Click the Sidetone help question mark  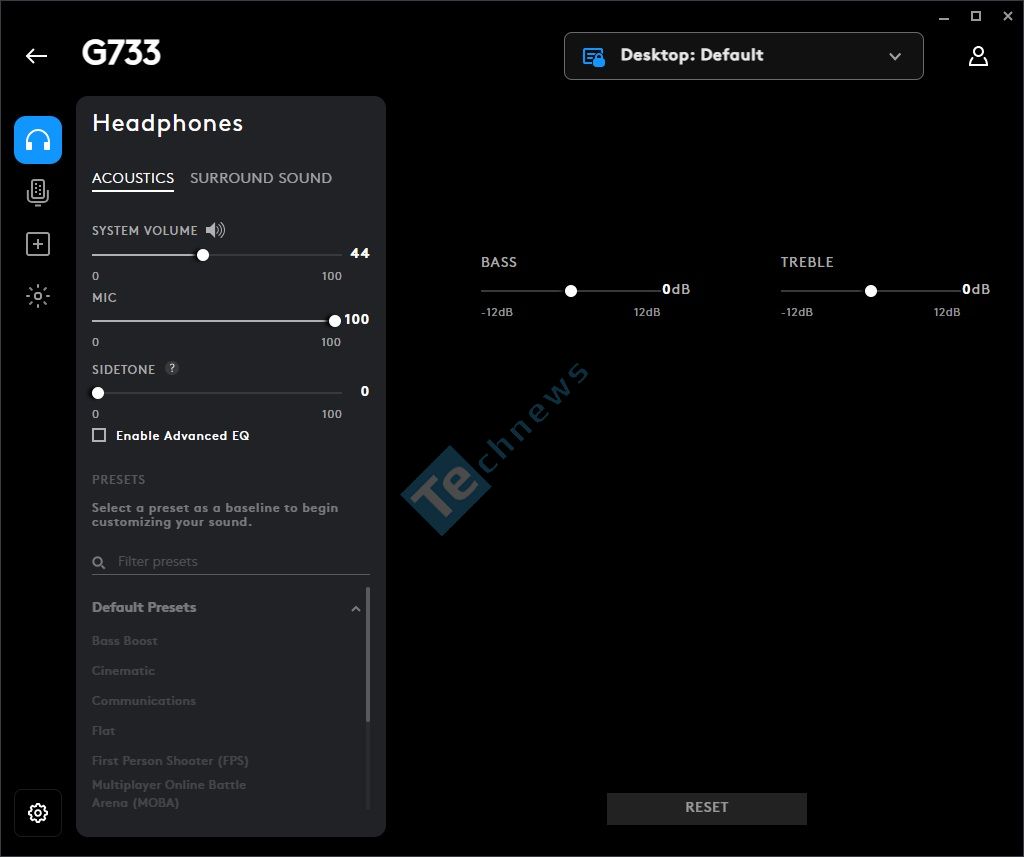[x=172, y=368]
